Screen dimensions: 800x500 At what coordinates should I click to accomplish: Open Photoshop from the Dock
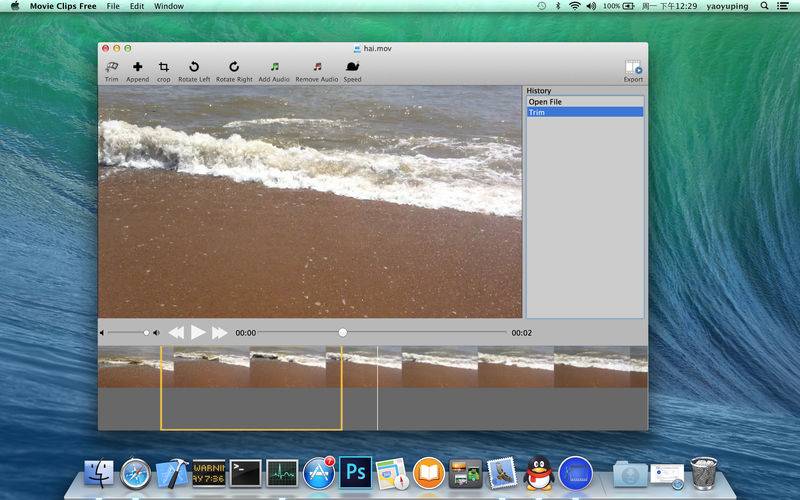(x=356, y=472)
